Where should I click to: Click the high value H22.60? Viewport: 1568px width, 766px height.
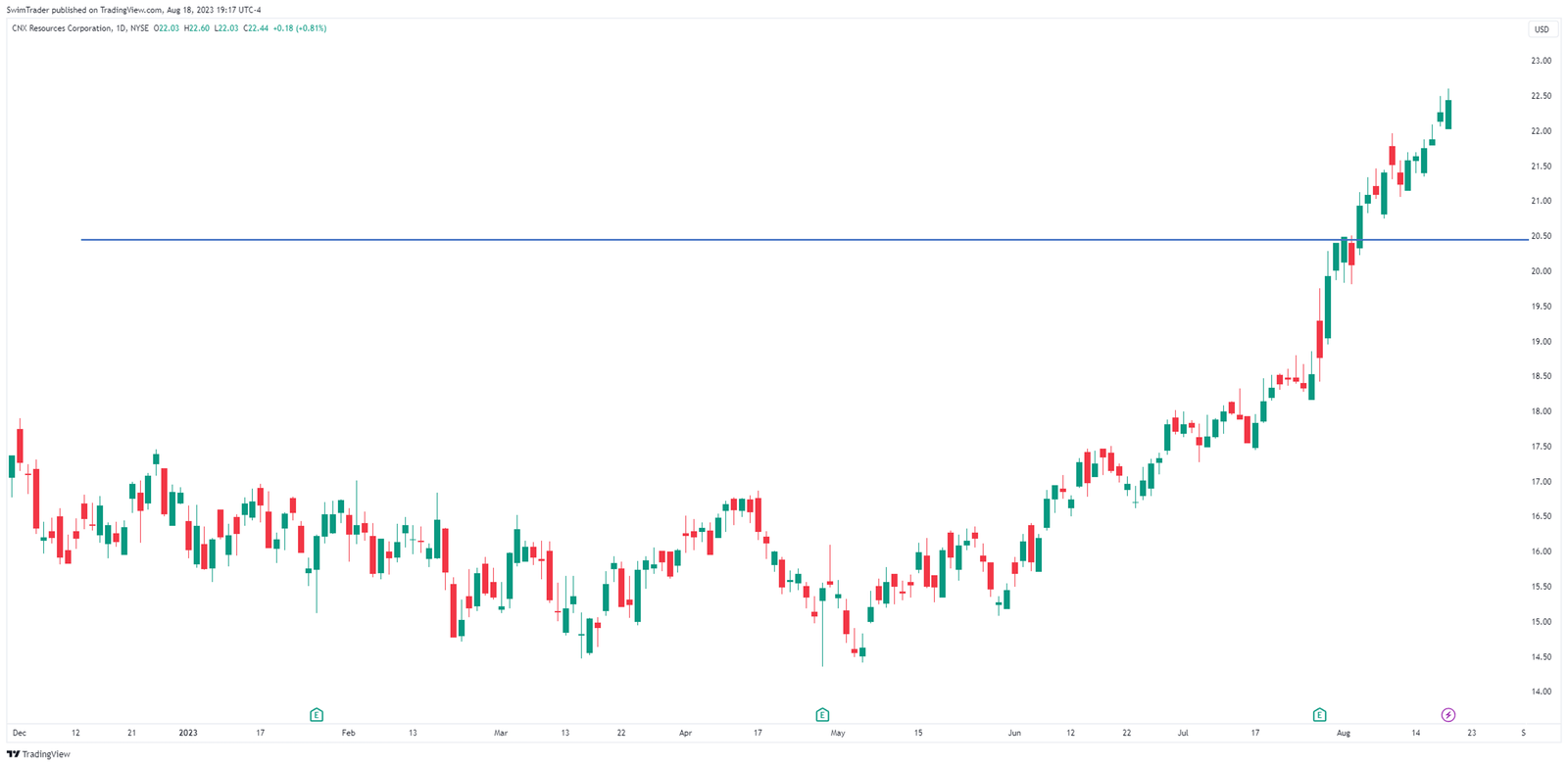click(x=197, y=28)
